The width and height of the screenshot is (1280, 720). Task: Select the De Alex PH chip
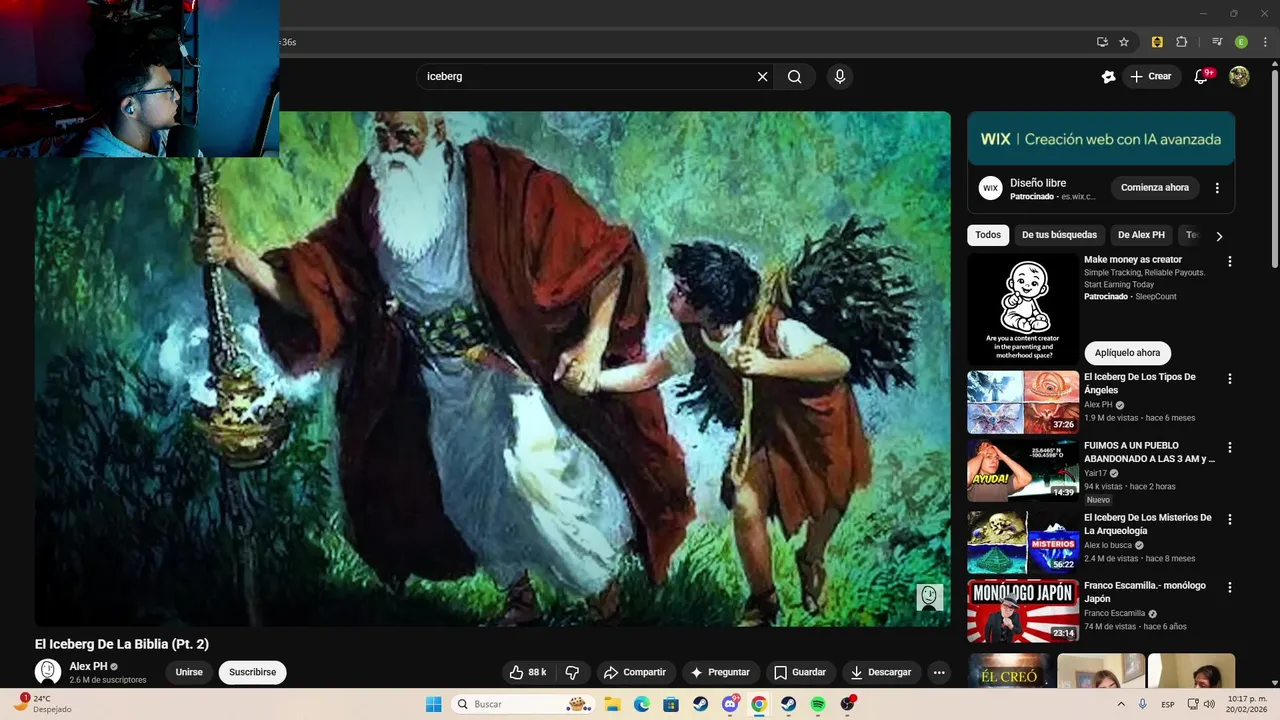point(1141,235)
